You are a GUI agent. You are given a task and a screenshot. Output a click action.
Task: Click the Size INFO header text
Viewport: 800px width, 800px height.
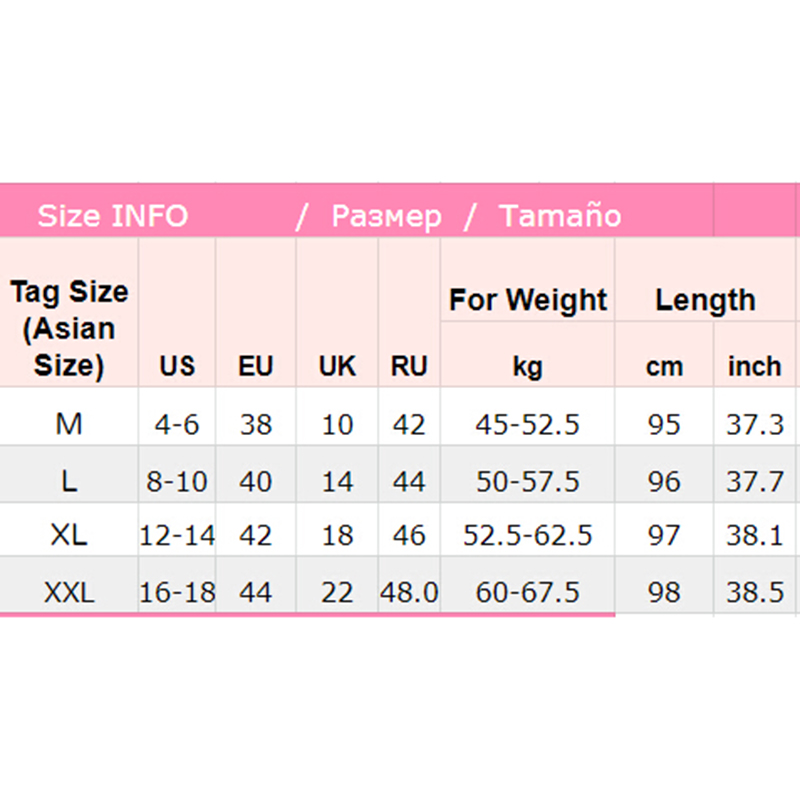pyautogui.click(x=112, y=216)
